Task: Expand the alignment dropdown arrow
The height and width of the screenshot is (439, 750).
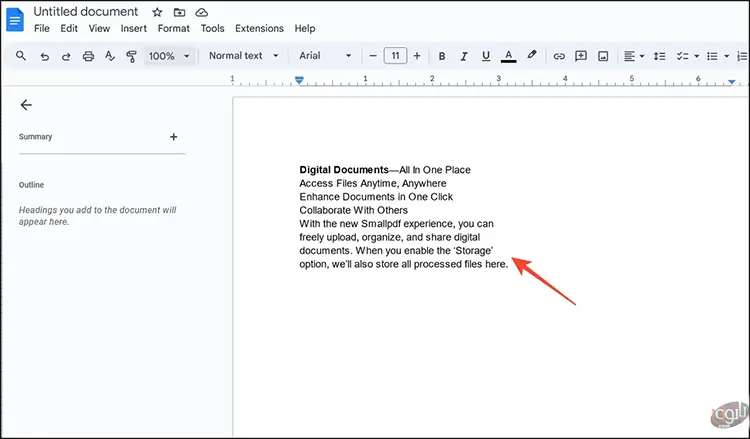Action: [x=642, y=56]
